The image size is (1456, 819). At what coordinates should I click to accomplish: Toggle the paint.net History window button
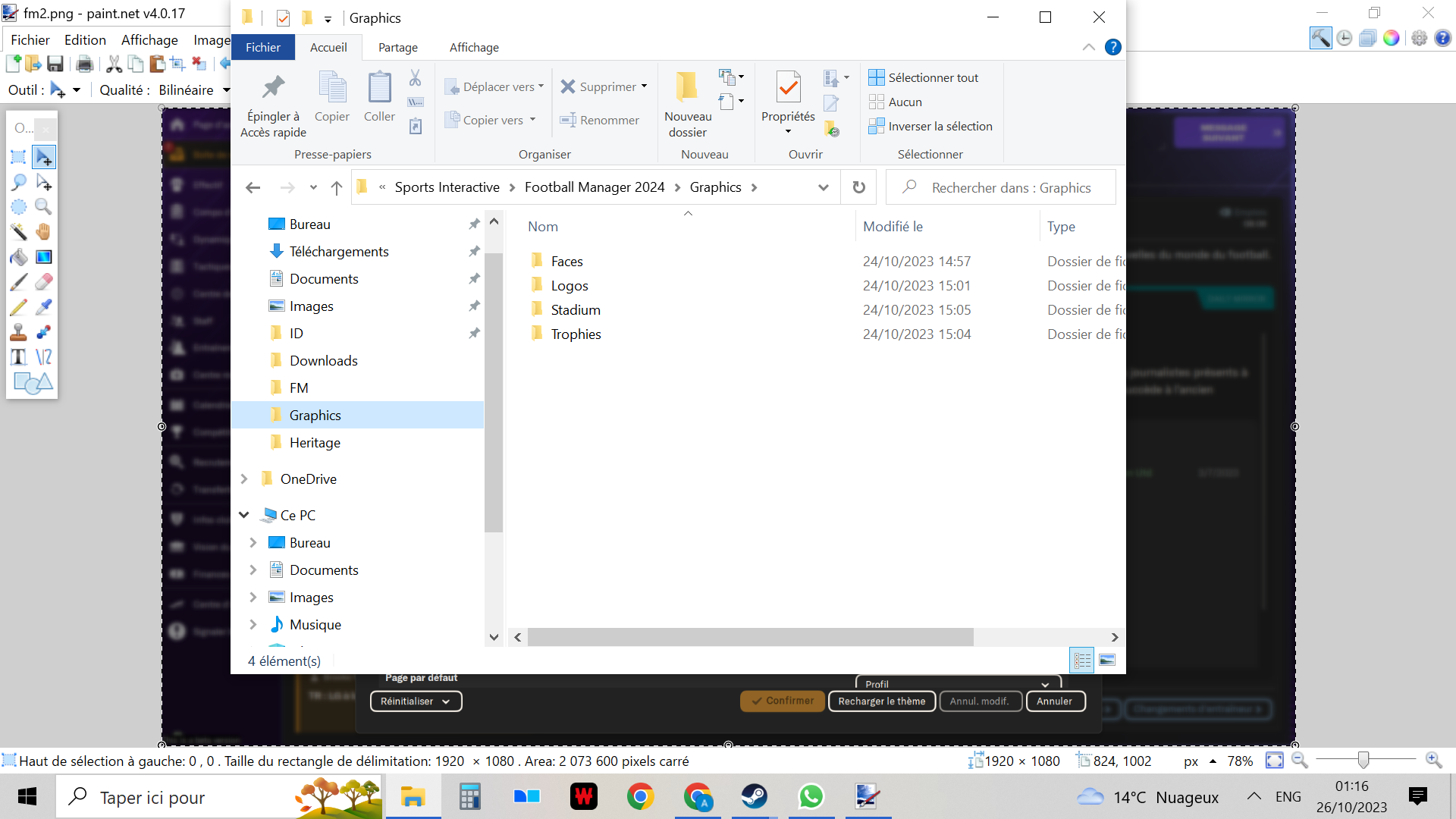1344,38
